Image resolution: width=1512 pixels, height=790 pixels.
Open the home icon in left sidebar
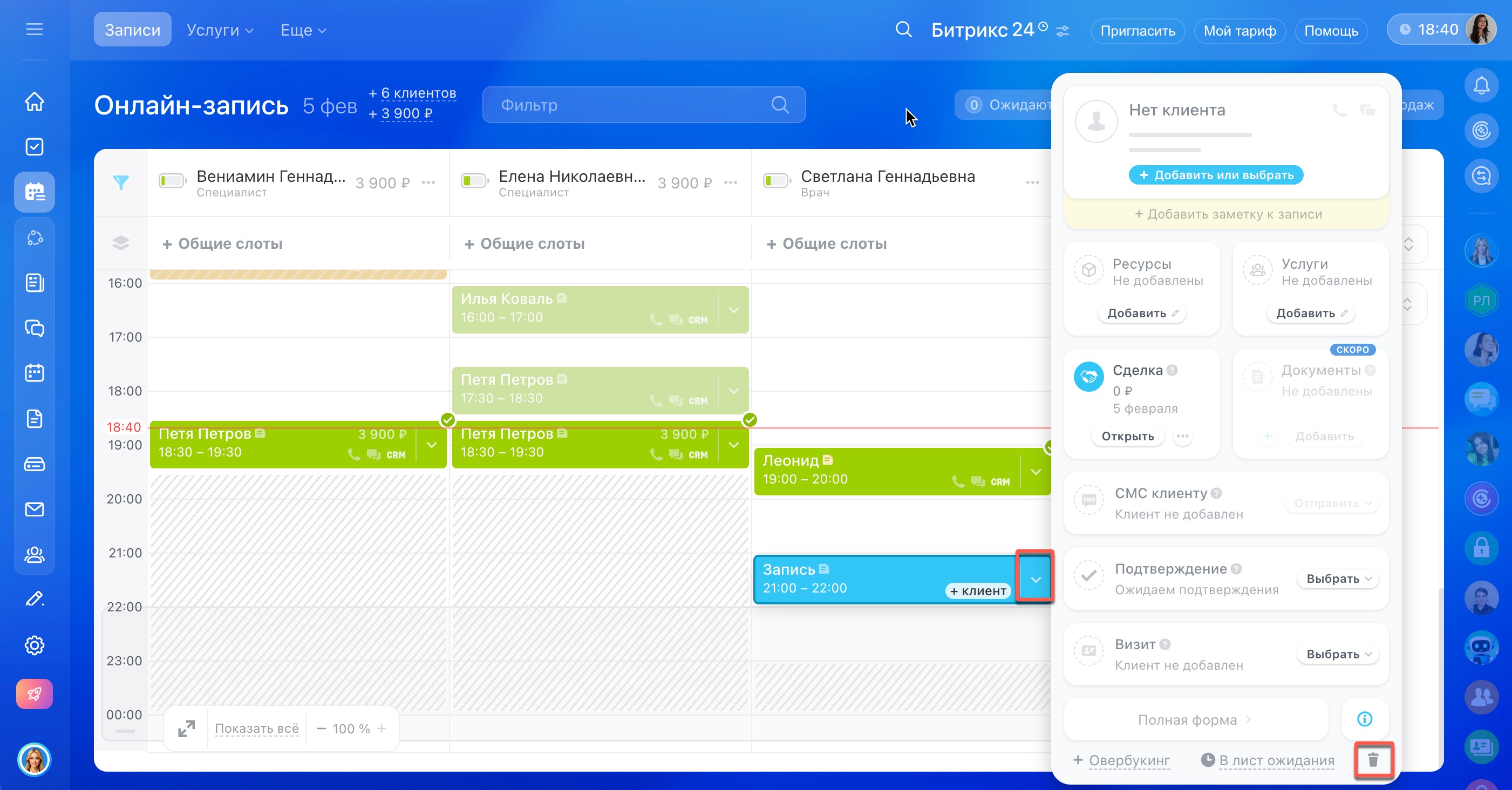[35, 101]
